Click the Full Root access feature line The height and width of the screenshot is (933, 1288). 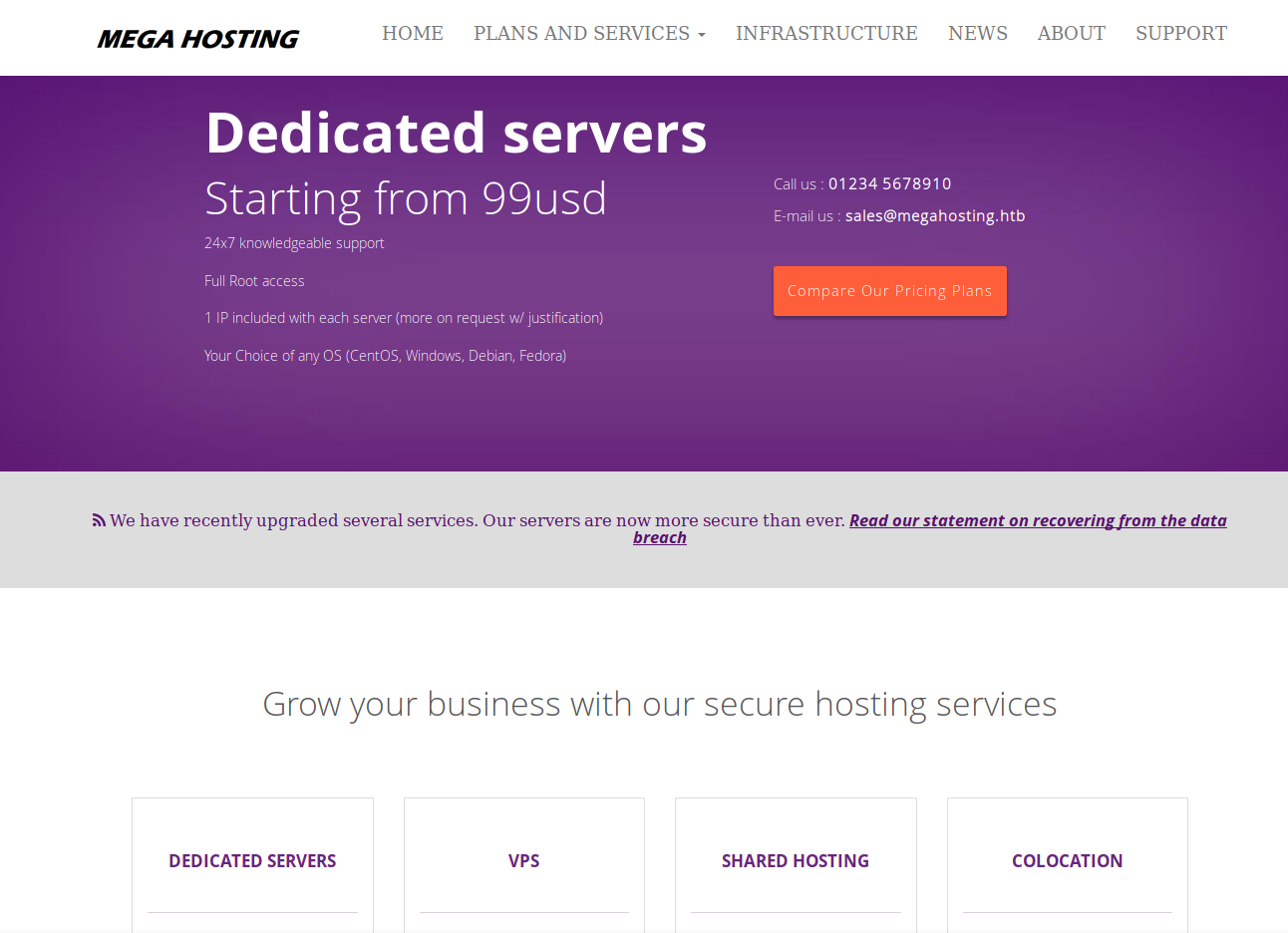254,281
